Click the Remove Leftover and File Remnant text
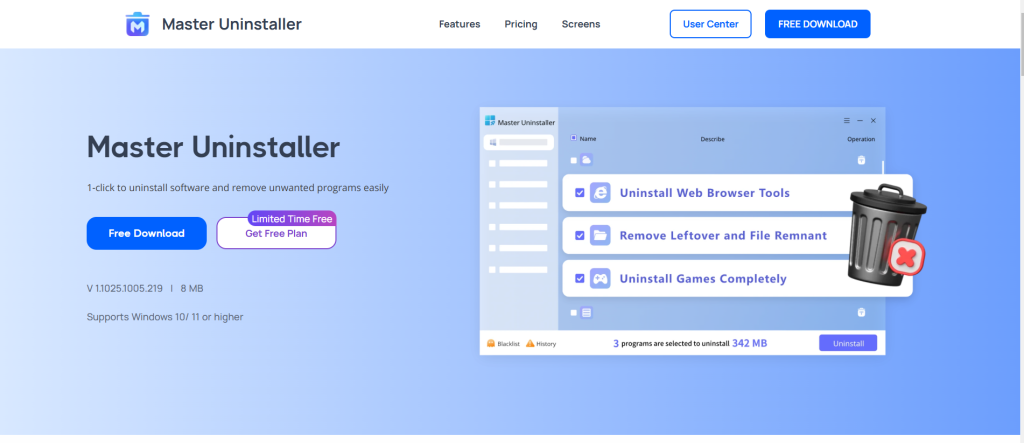Viewport: 1024px width, 443px height. pos(723,235)
